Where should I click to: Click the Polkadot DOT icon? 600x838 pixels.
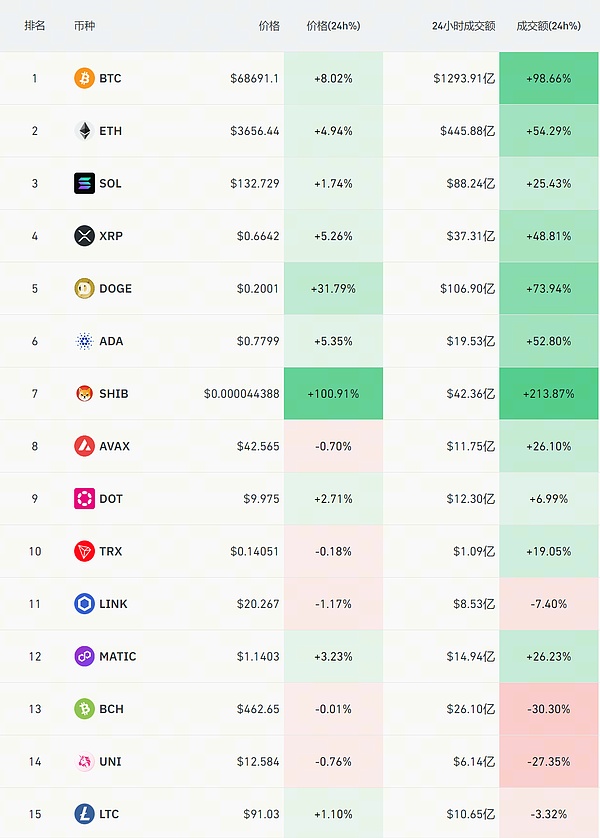[x=85, y=499]
